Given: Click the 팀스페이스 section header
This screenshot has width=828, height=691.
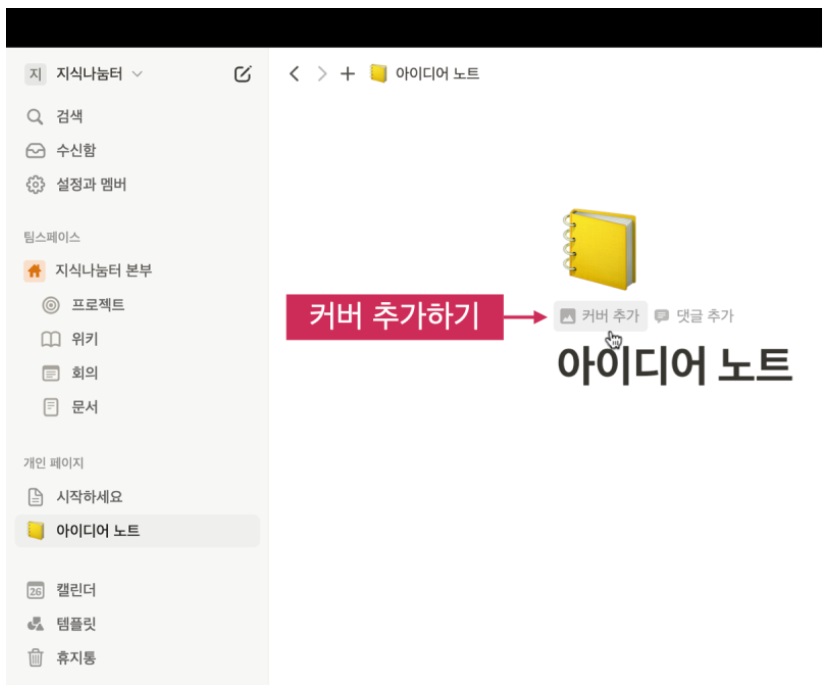Looking at the screenshot, I should pyautogui.click(x=52, y=237).
